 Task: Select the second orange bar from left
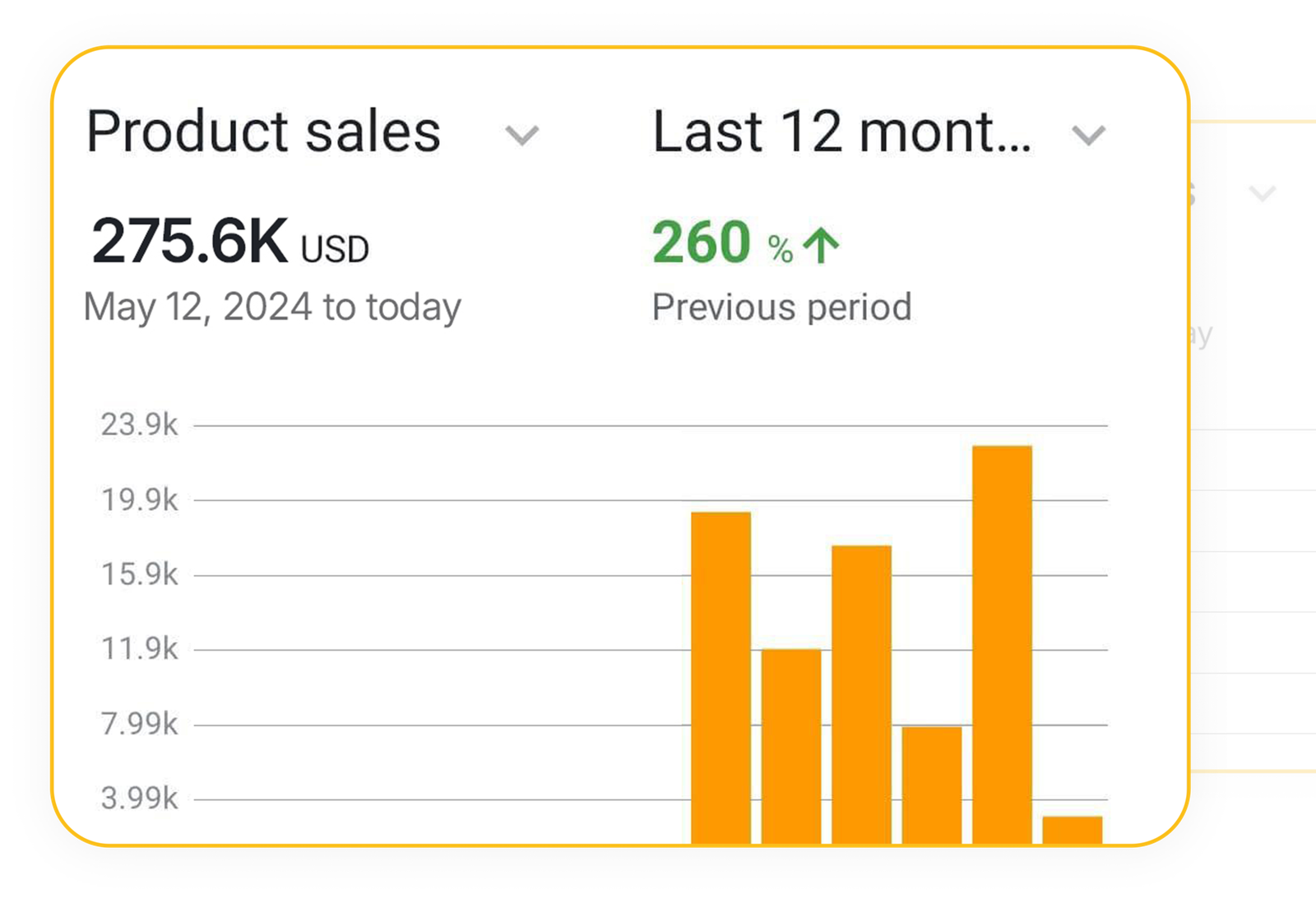point(791,745)
